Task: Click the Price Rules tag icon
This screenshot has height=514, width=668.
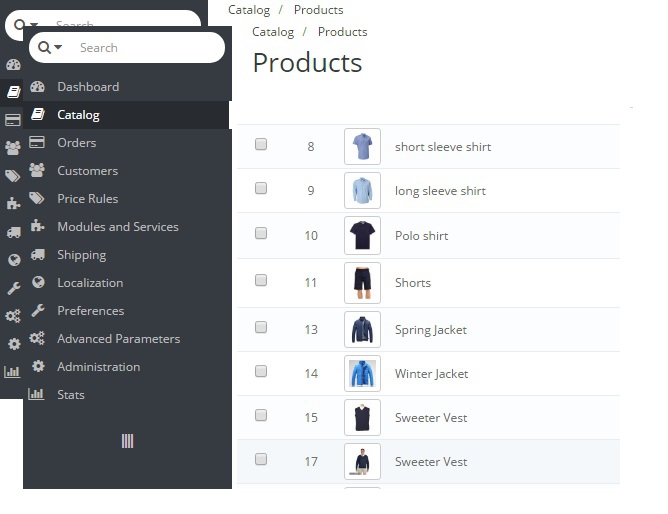Action: click(x=38, y=199)
